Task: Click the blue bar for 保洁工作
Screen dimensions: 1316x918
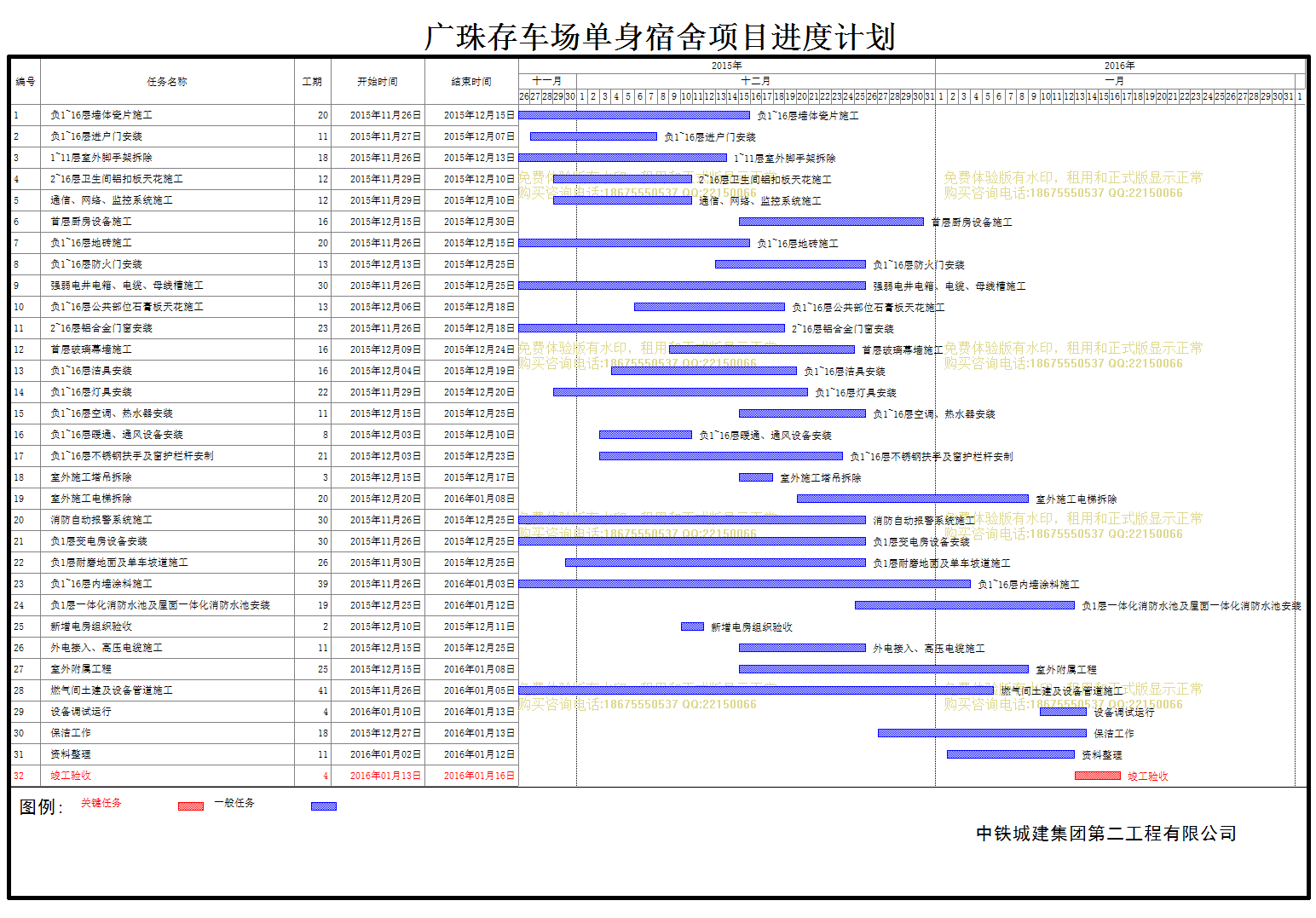Action: [x=982, y=733]
